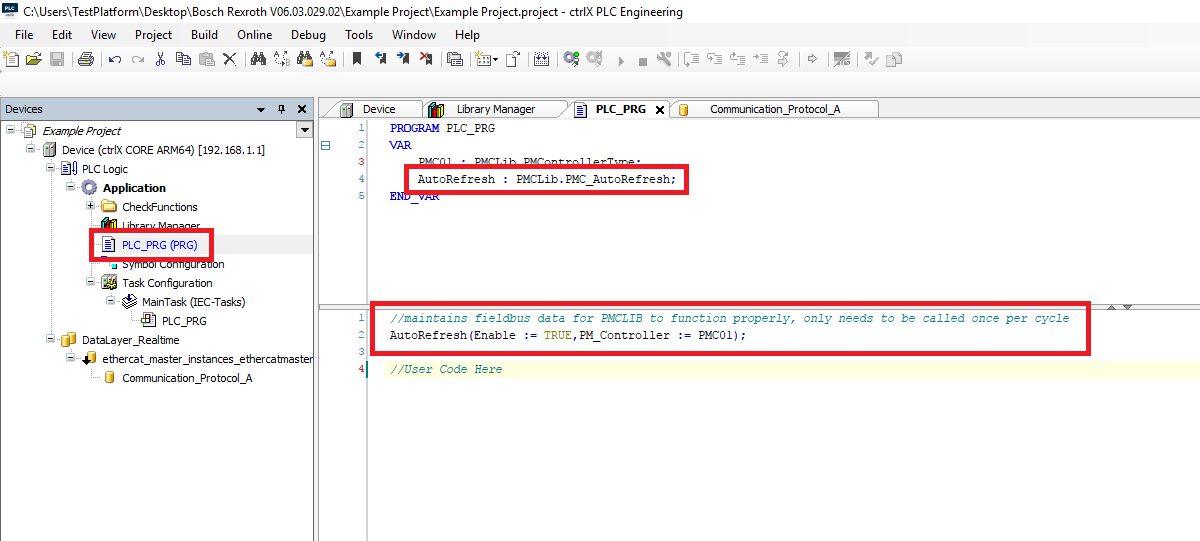Toggle bookmark with the bookmark icon

pos(357,59)
